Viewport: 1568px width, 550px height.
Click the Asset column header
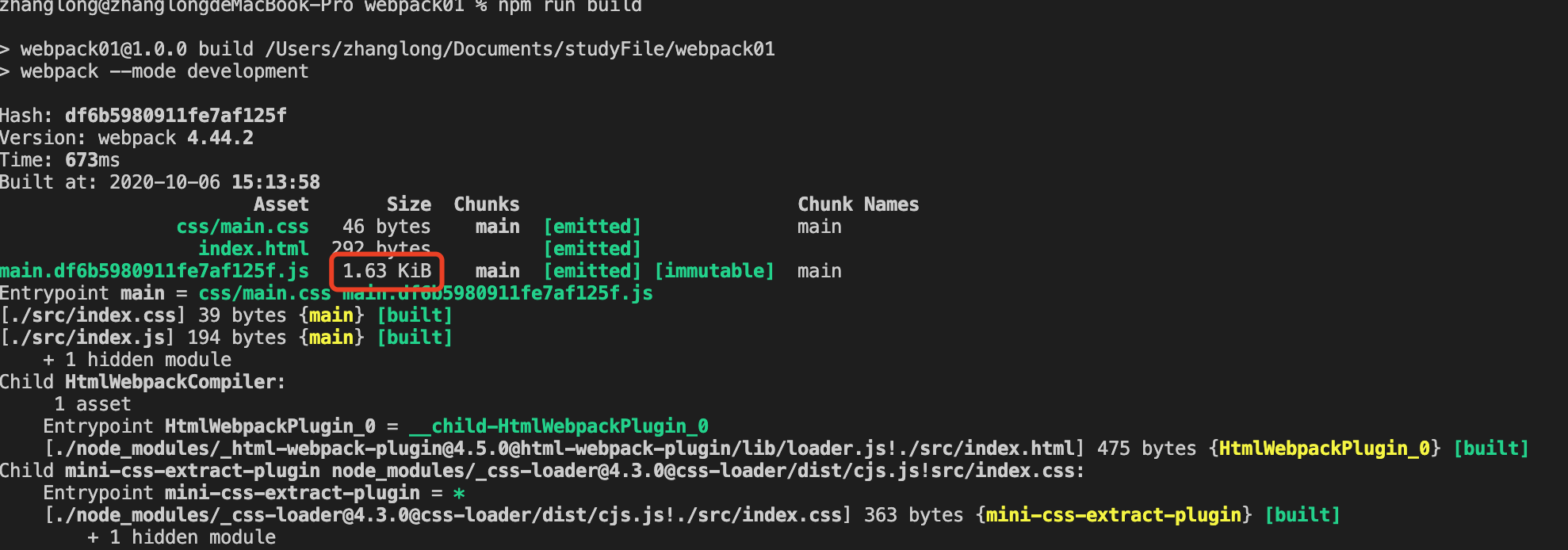281,204
